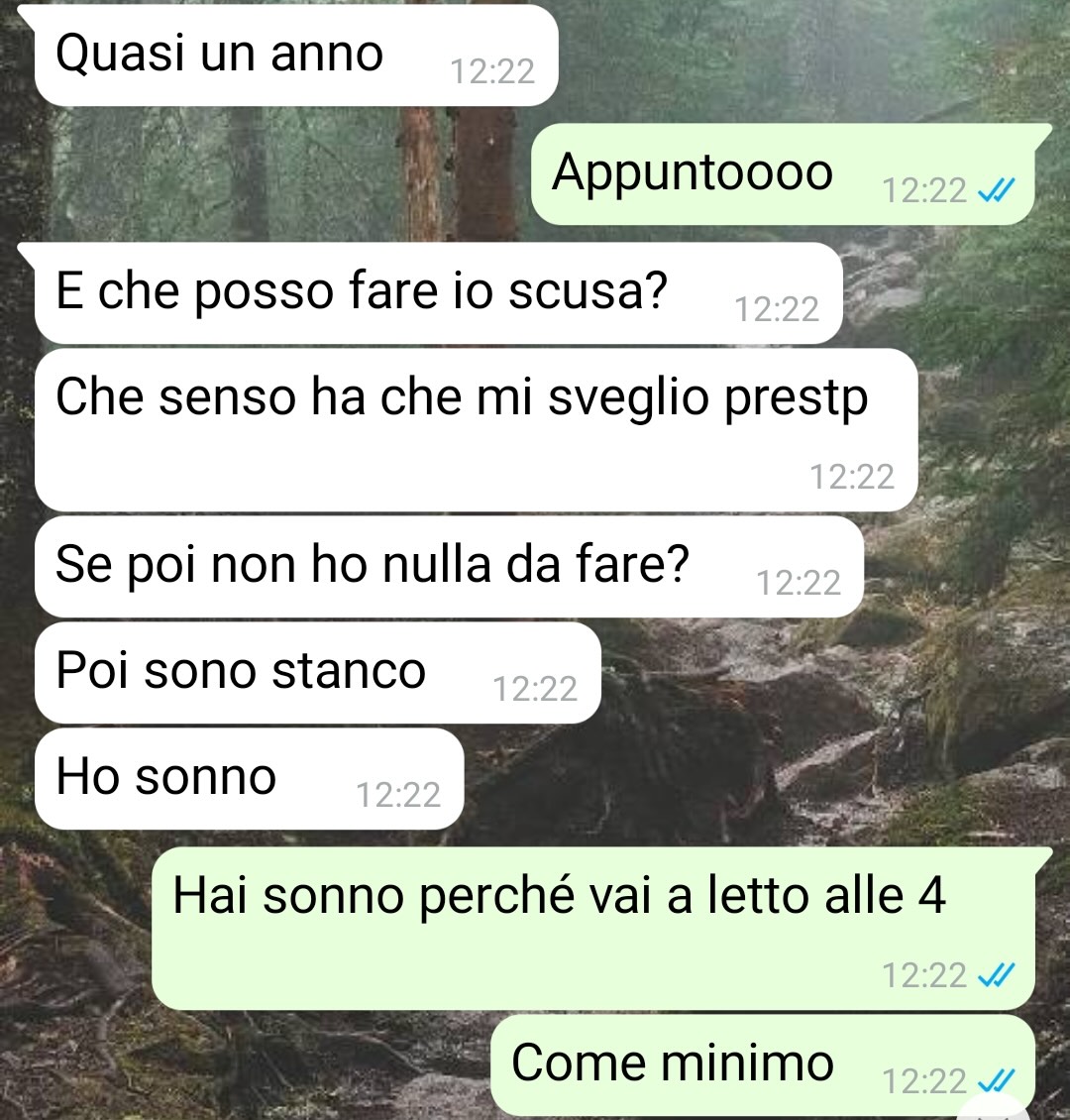Screen dimensions: 1070x1120
Task: Tap the "Se poi non ho nulla da fare?" bubble
Action: [449, 566]
